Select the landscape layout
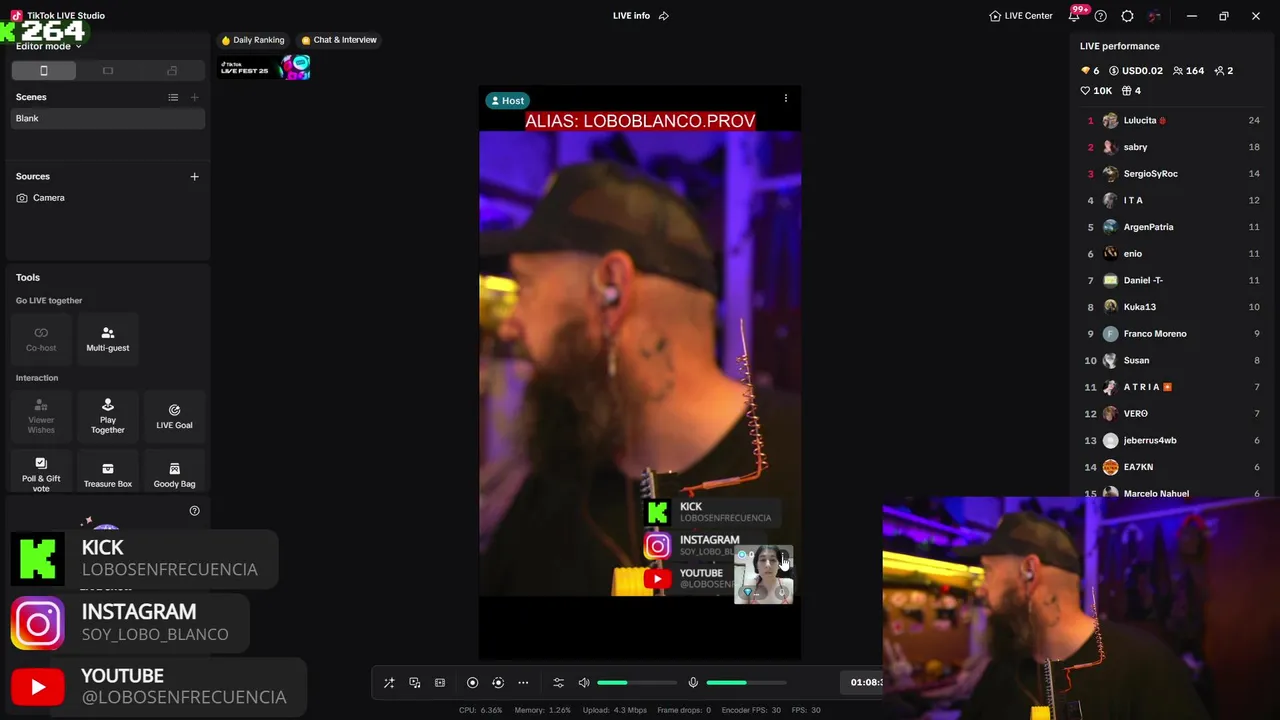This screenshot has height=720, width=1280. coord(108,70)
